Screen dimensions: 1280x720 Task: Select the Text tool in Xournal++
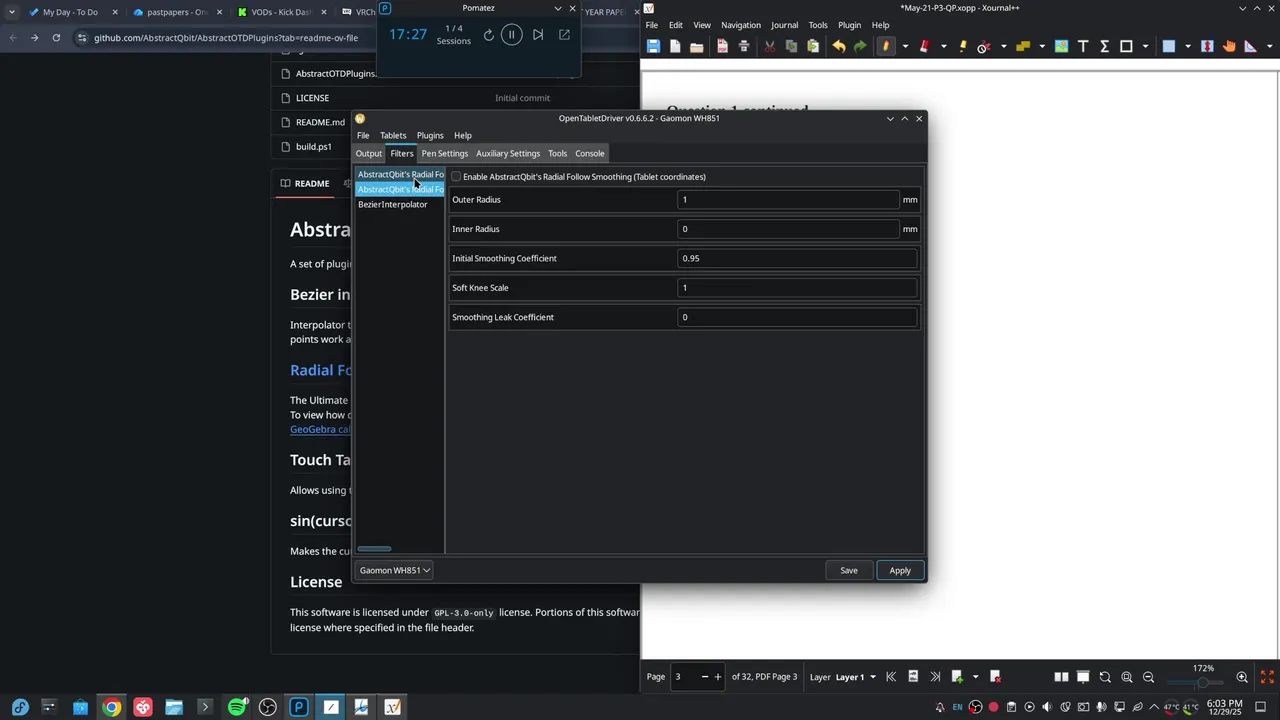pyautogui.click(x=1083, y=46)
